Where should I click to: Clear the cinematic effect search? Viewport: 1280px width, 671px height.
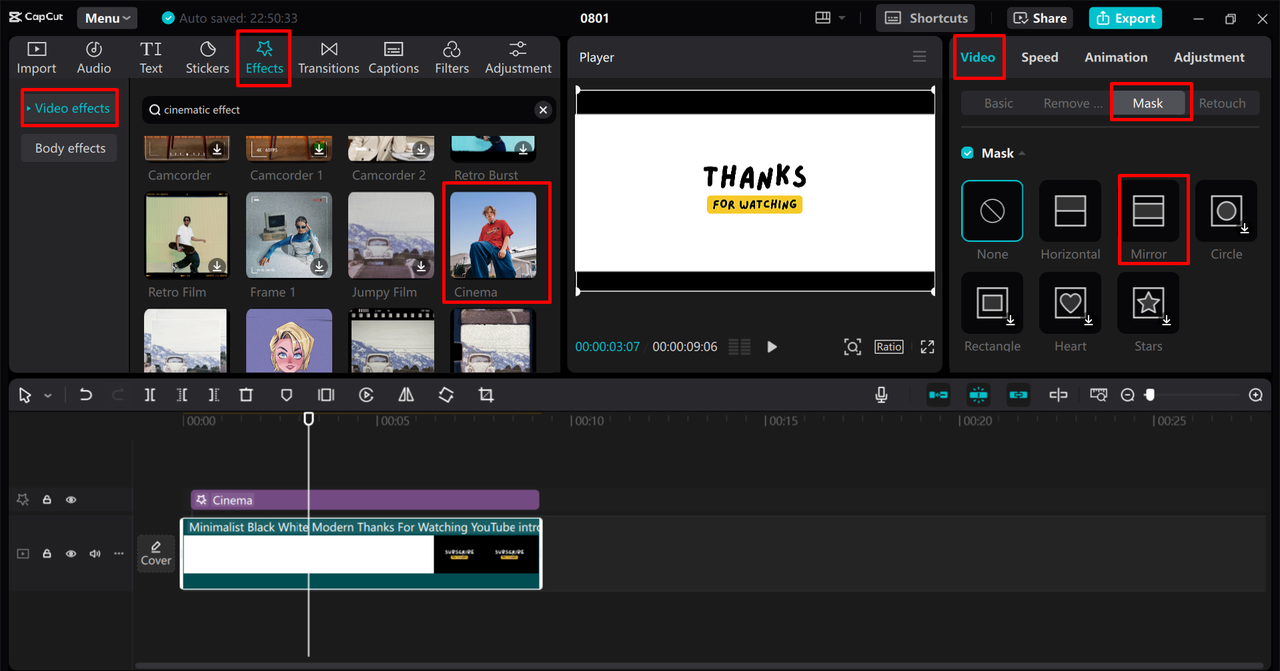click(543, 110)
